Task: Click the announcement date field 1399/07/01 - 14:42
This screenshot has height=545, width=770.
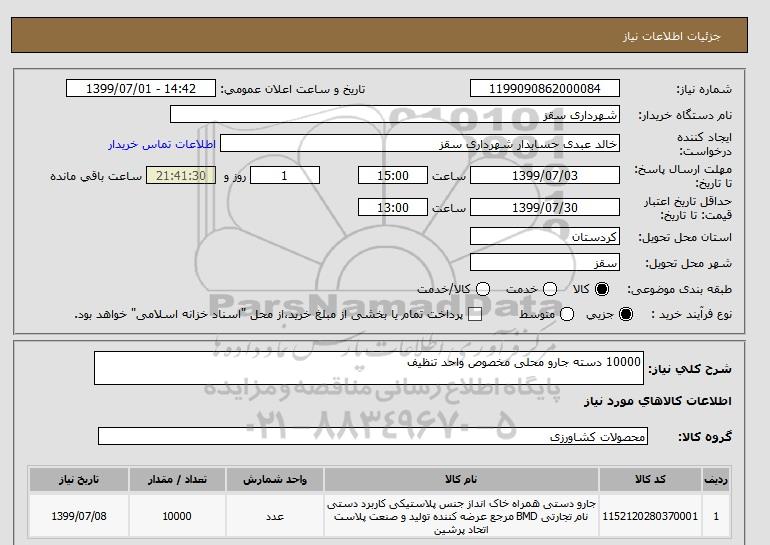Action: (141, 88)
